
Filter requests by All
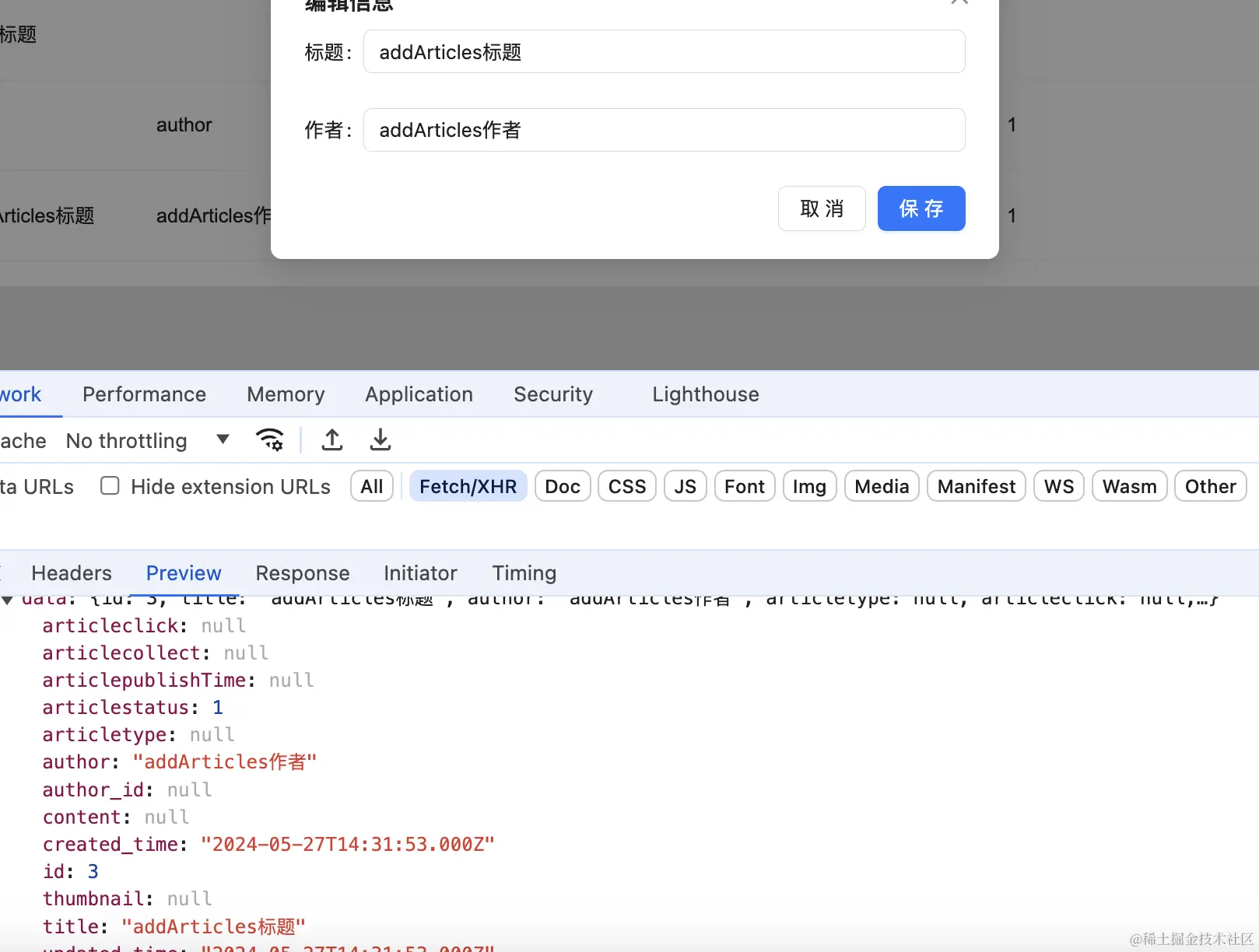[372, 486]
